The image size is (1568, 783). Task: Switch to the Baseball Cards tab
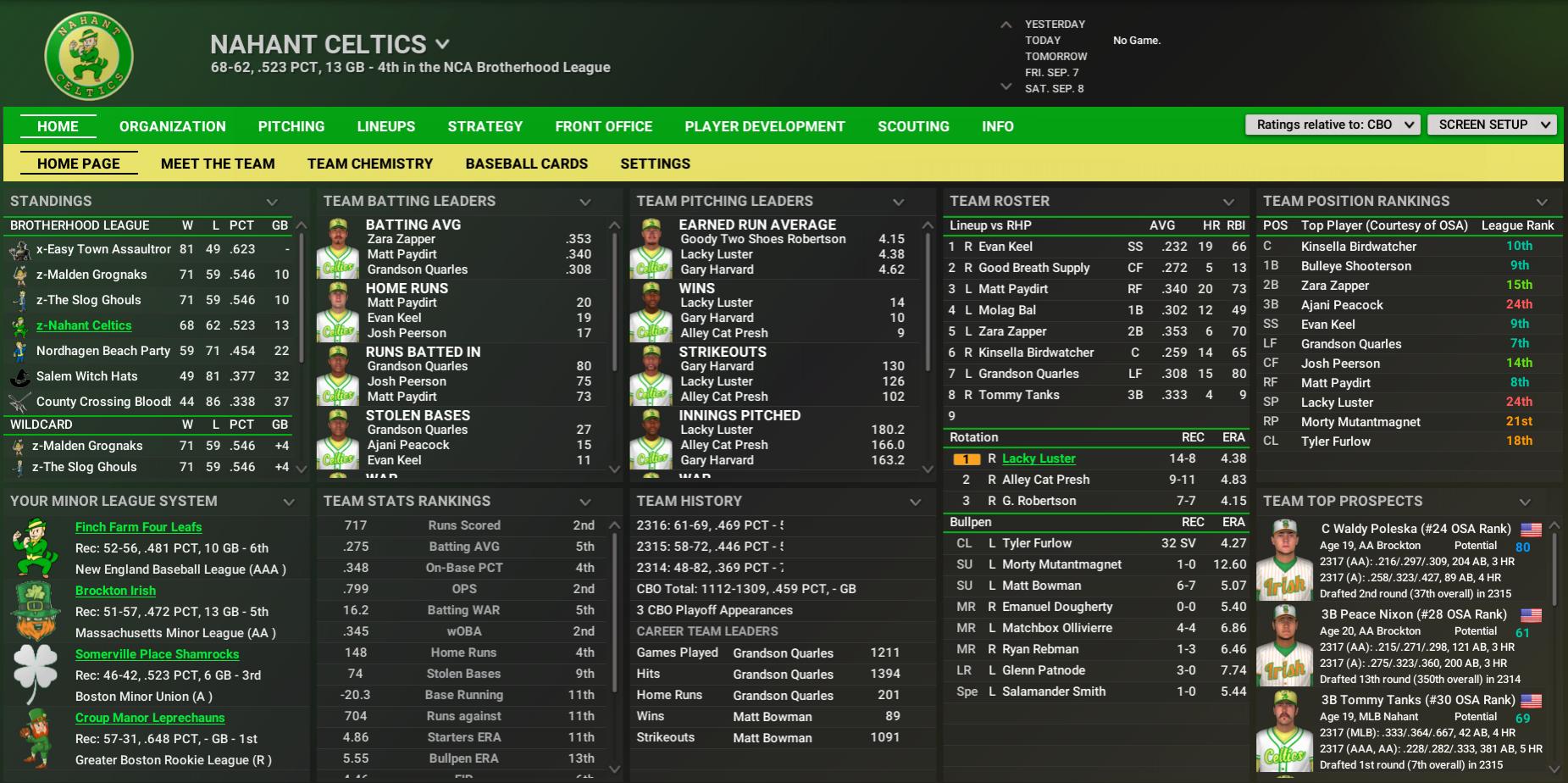coord(527,164)
